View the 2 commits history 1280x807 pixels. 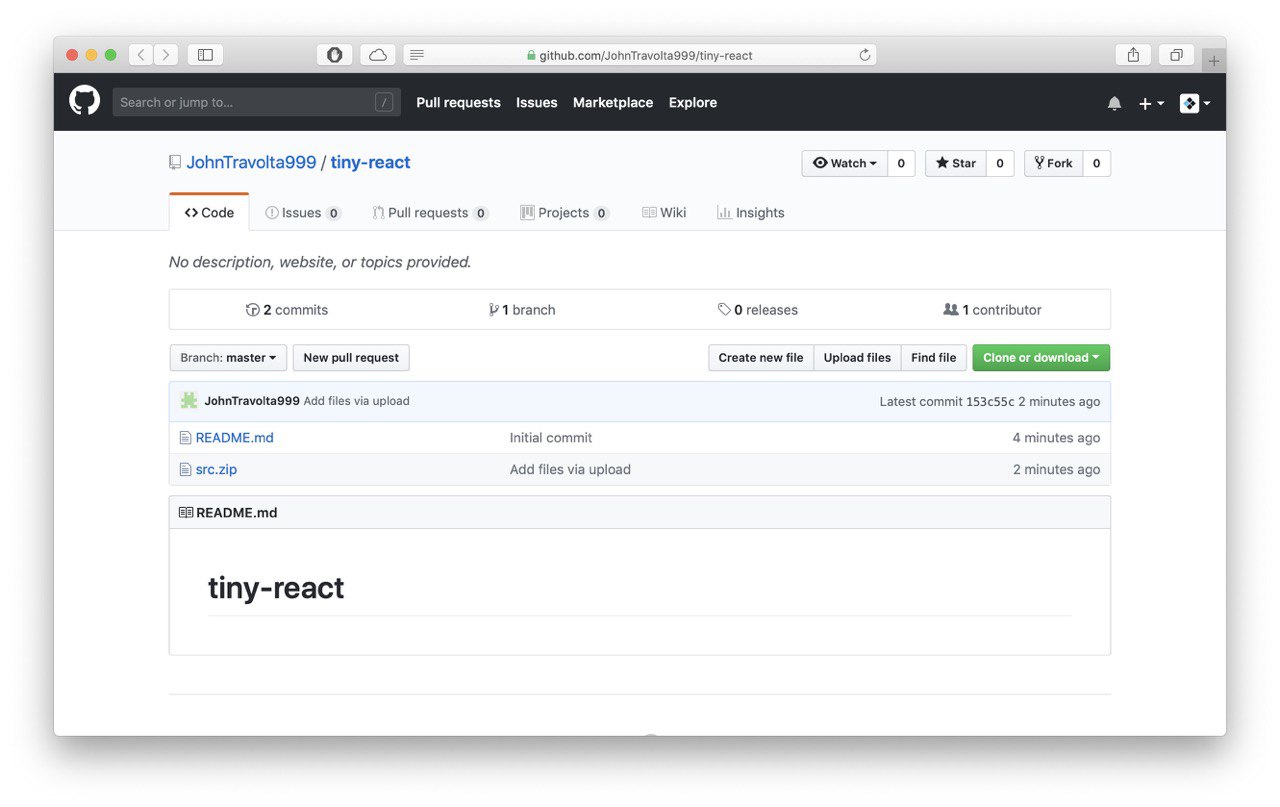(x=287, y=310)
